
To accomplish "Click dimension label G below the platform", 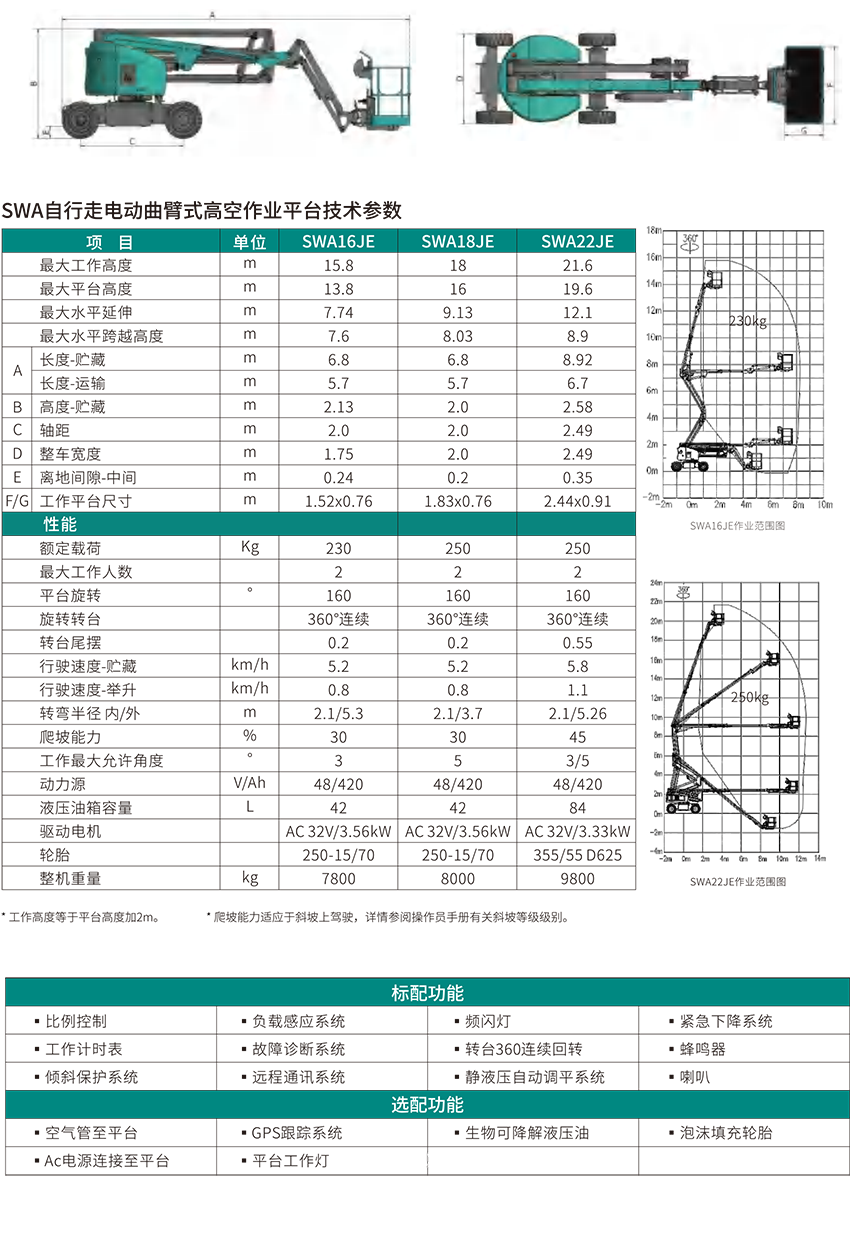I will click(804, 131).
